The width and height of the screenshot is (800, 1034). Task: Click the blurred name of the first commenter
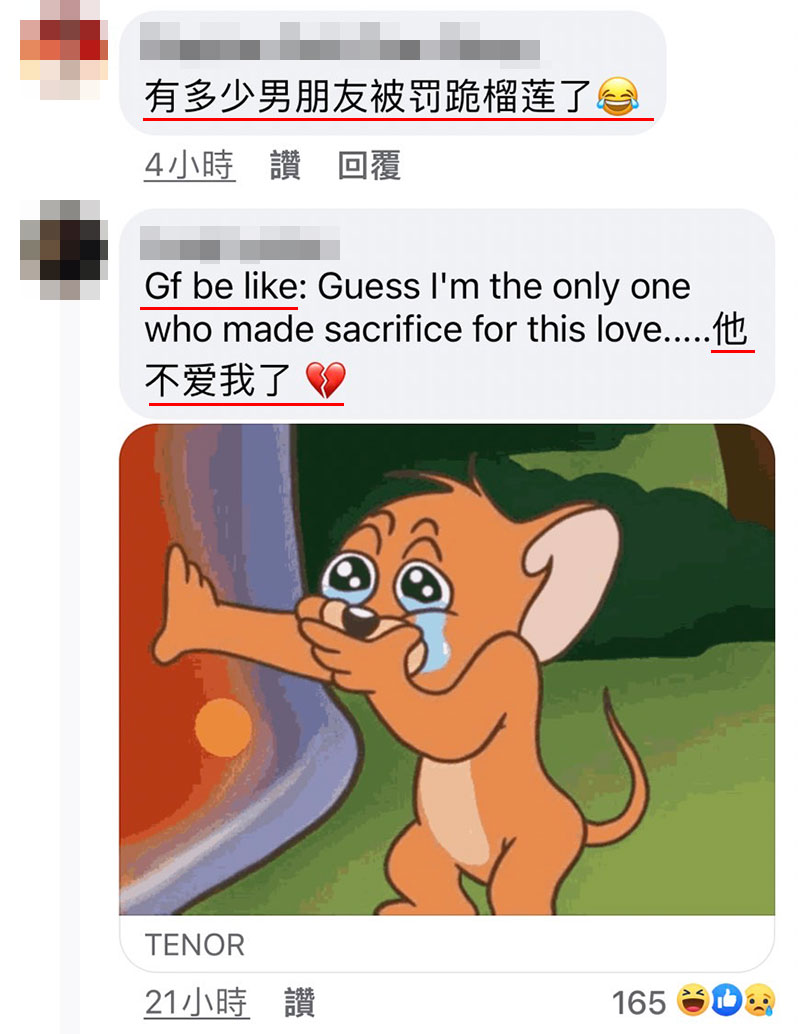pyautogui.click(x=340, y=42)
